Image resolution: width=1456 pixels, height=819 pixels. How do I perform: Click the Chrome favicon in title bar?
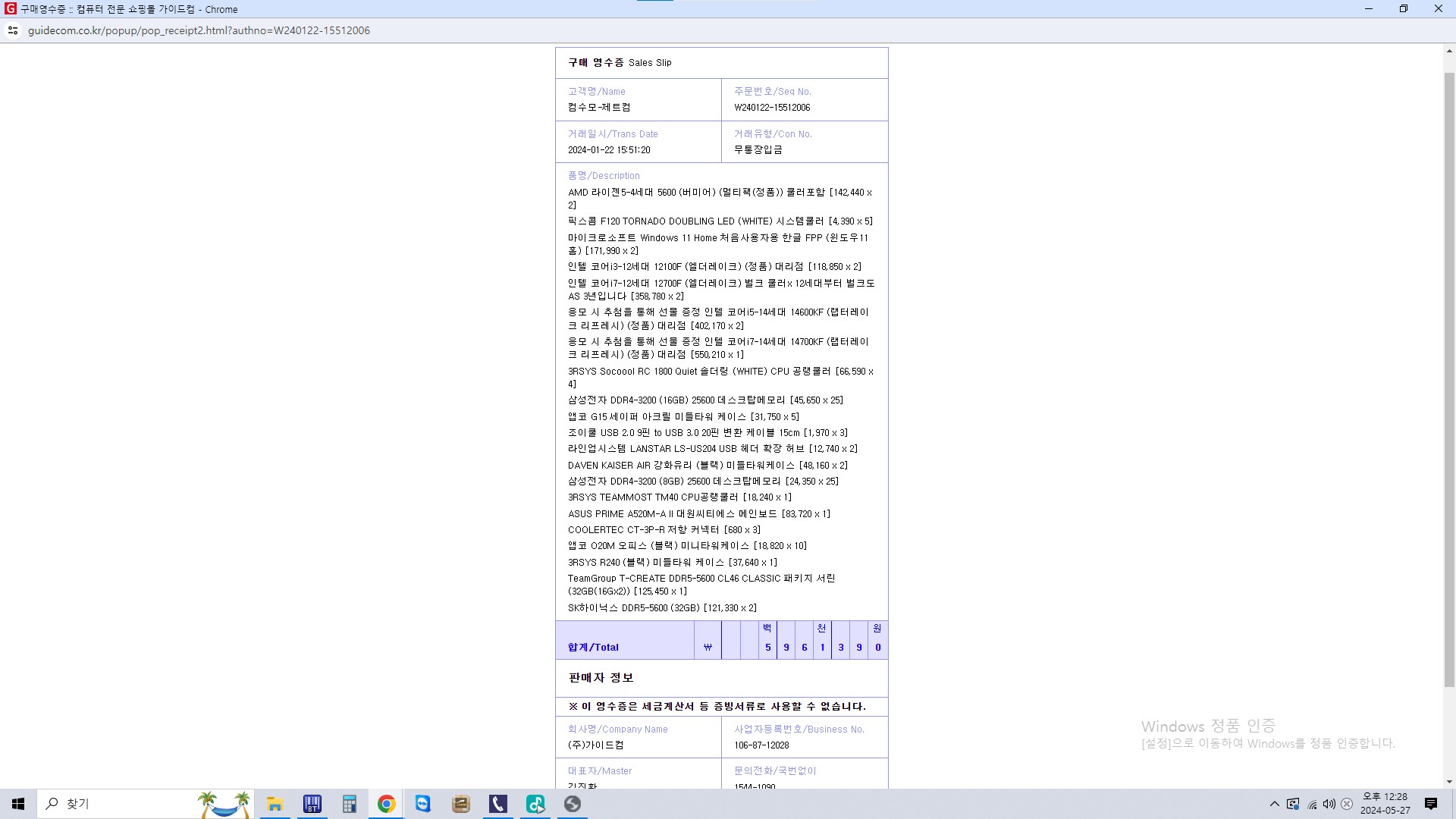10,9
